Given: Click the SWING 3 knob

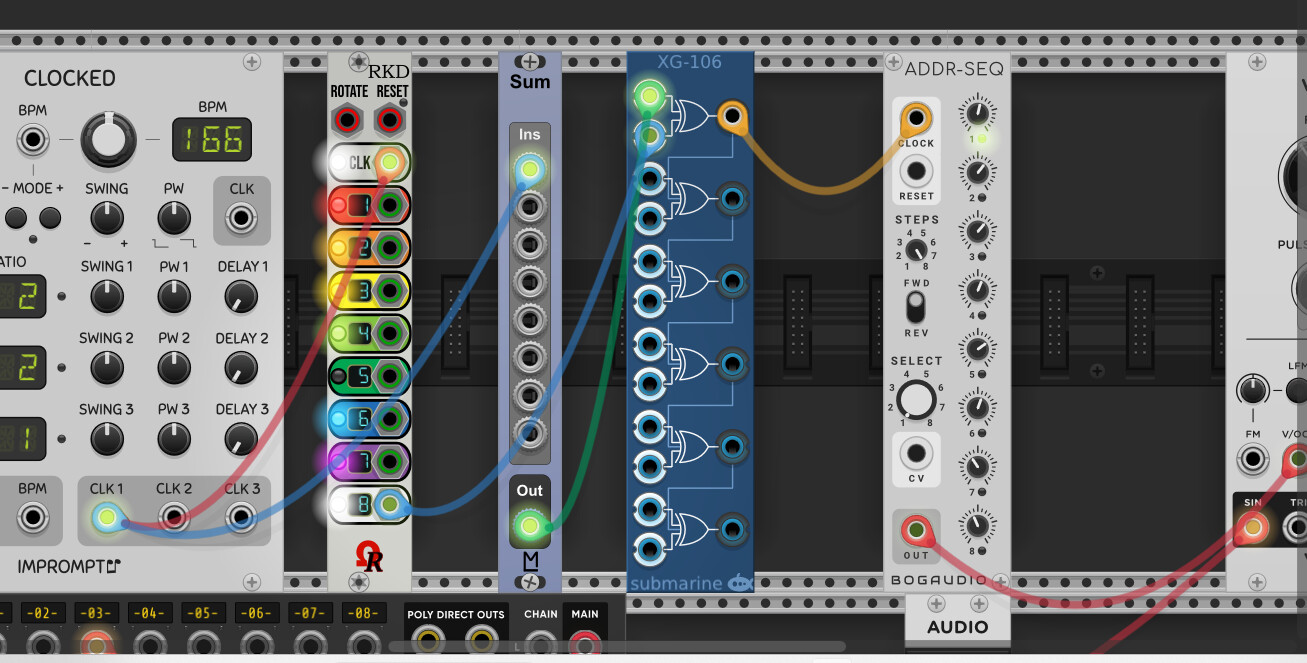Looking at the screenshot, I should pyautogui.click(x=106, y=439).
